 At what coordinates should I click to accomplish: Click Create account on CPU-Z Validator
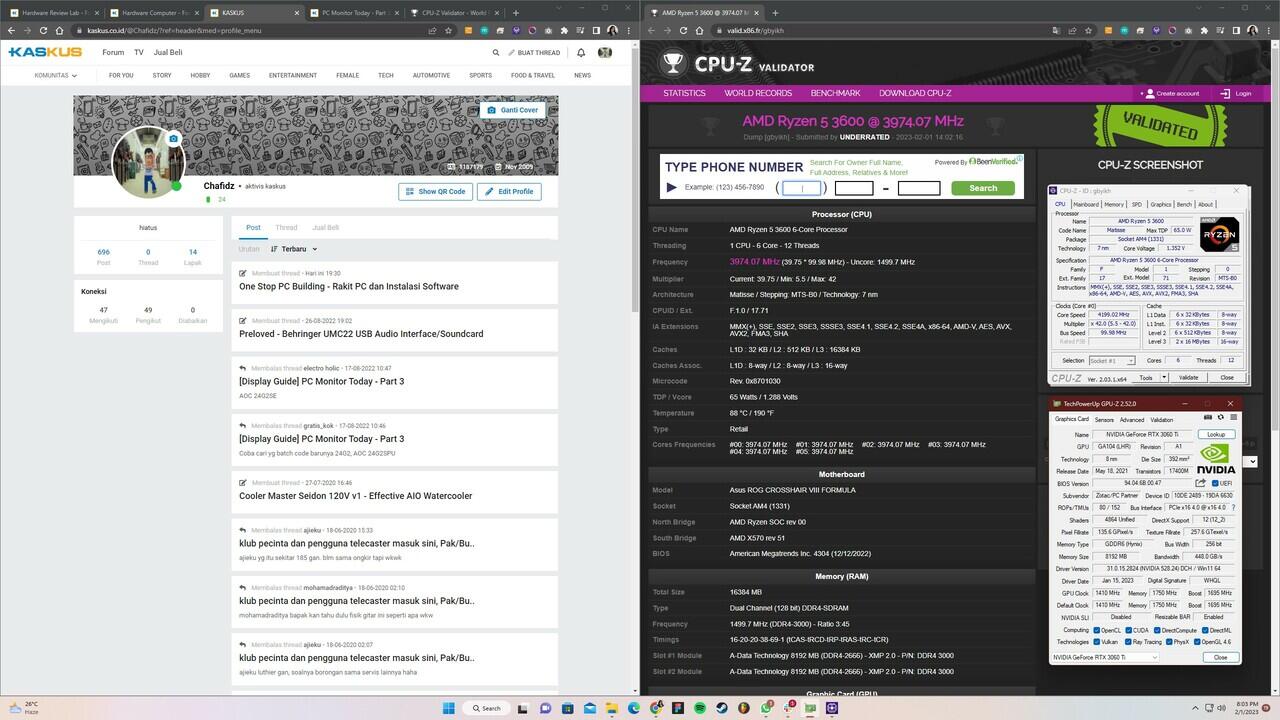point(1170,93)
